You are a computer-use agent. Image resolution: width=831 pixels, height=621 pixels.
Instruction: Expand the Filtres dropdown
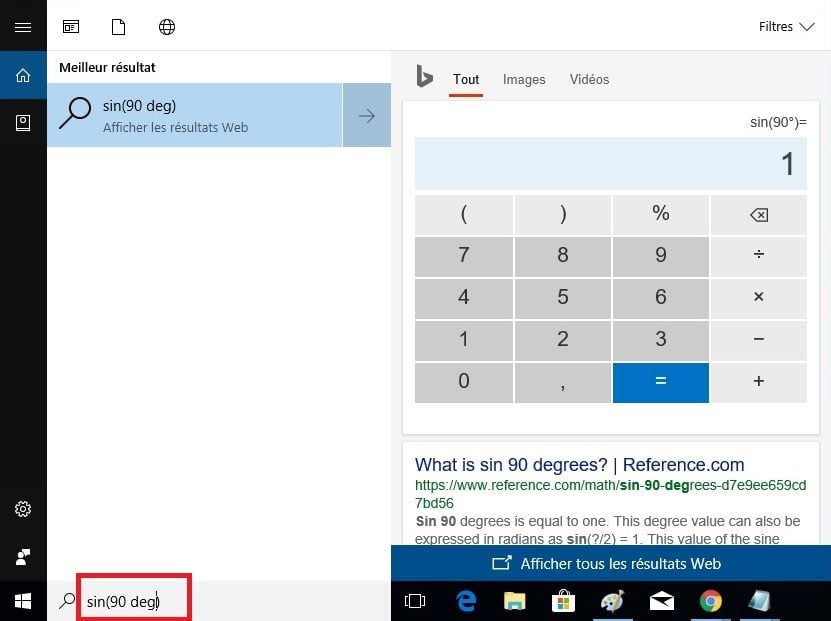786,26
